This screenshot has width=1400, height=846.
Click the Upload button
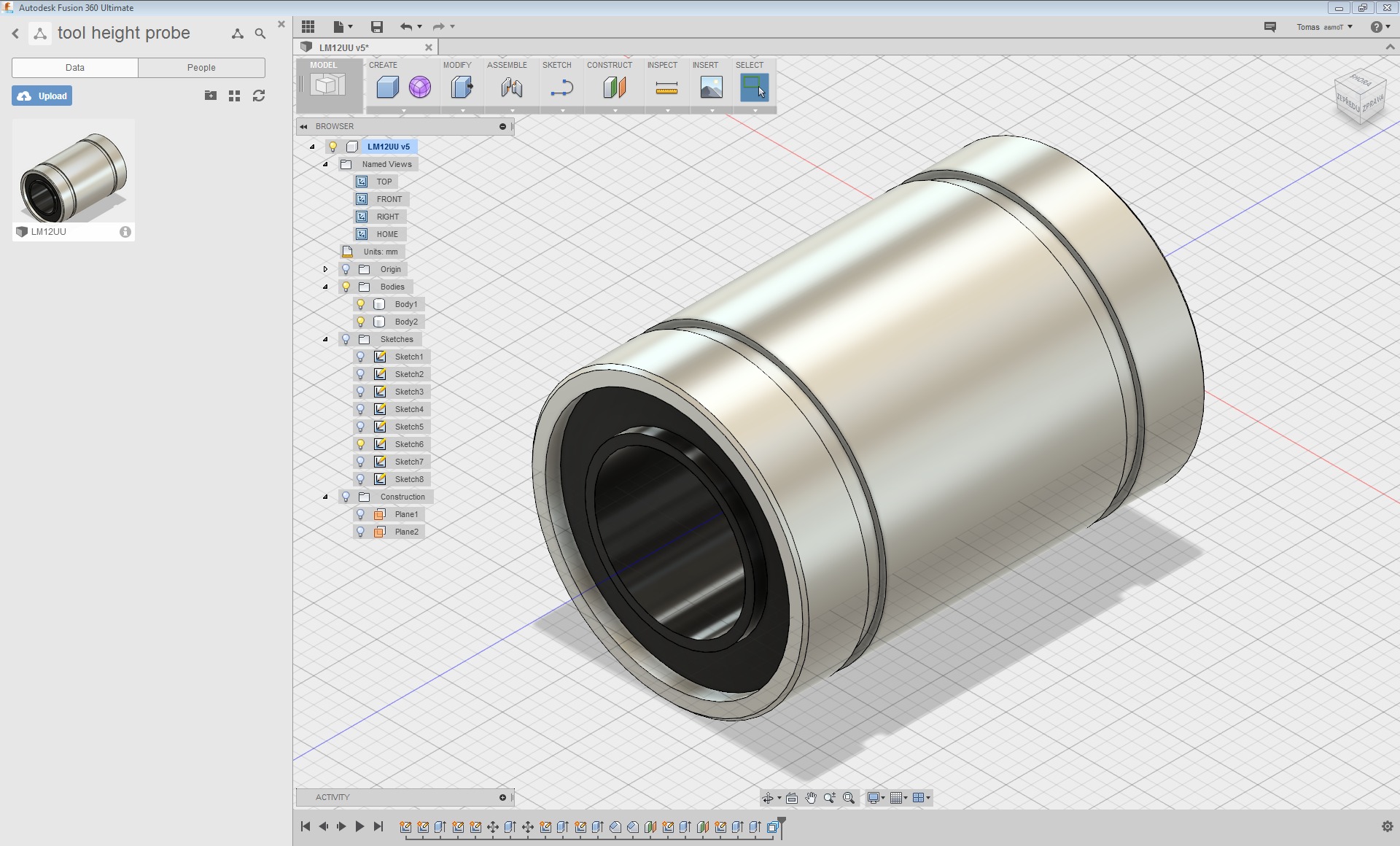[x=42, y=96]
